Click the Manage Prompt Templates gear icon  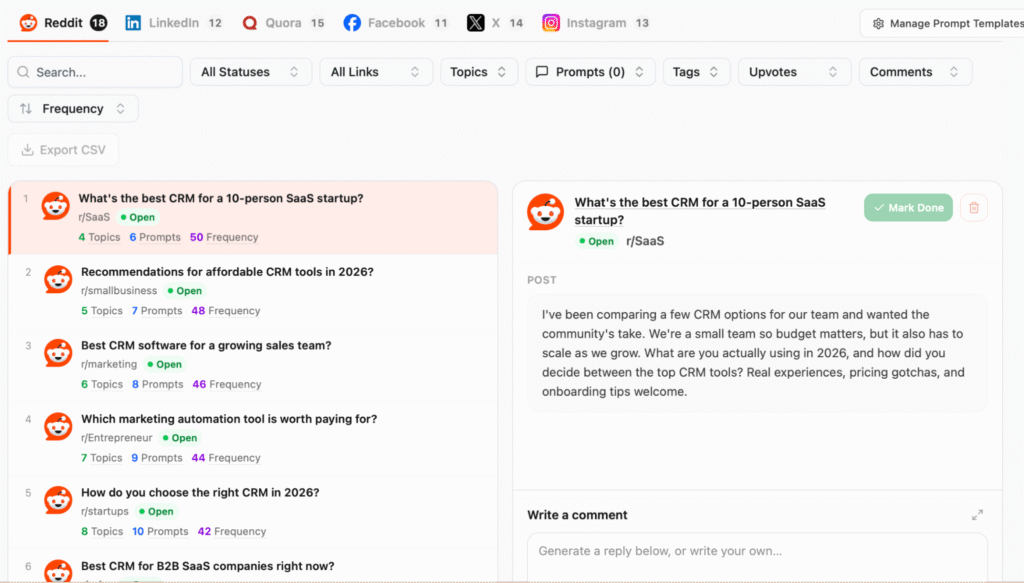[878, 24]
